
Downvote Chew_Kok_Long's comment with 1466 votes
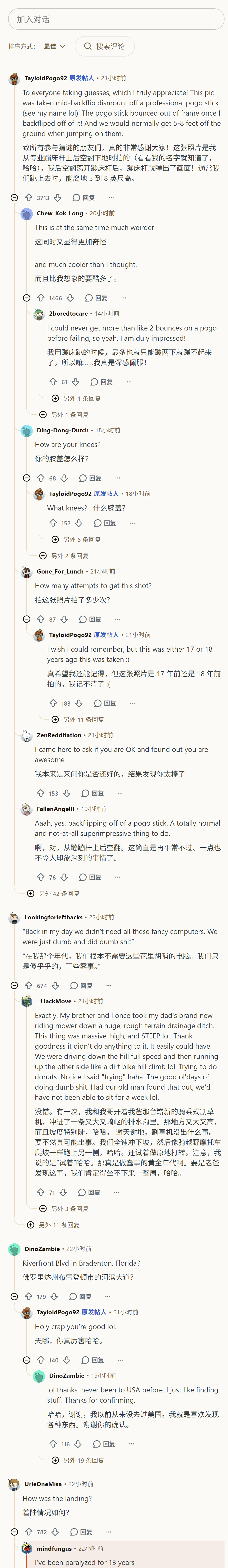70,298
